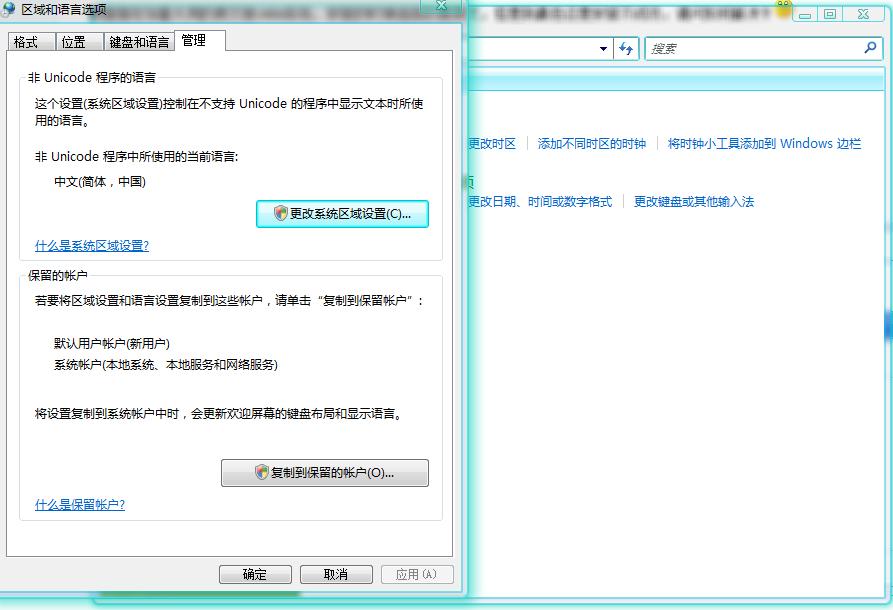Click 复制到保留的帐户(O)... button
The image size is (893, 610).
click(x=325, y=473)
